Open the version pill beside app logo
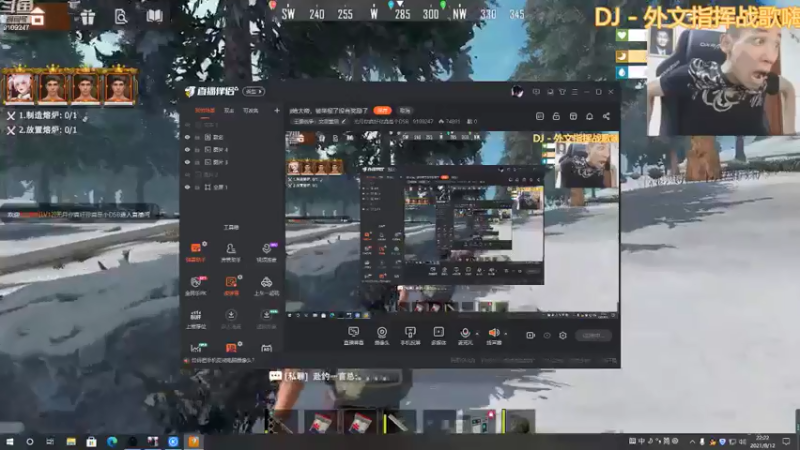 tap(254, 91)
